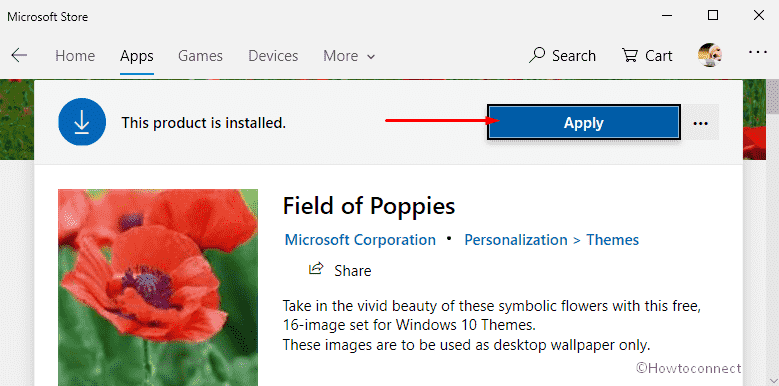Close the Microsoft Store window
Viewport: 779px width, 386px height.
[759, 16]
